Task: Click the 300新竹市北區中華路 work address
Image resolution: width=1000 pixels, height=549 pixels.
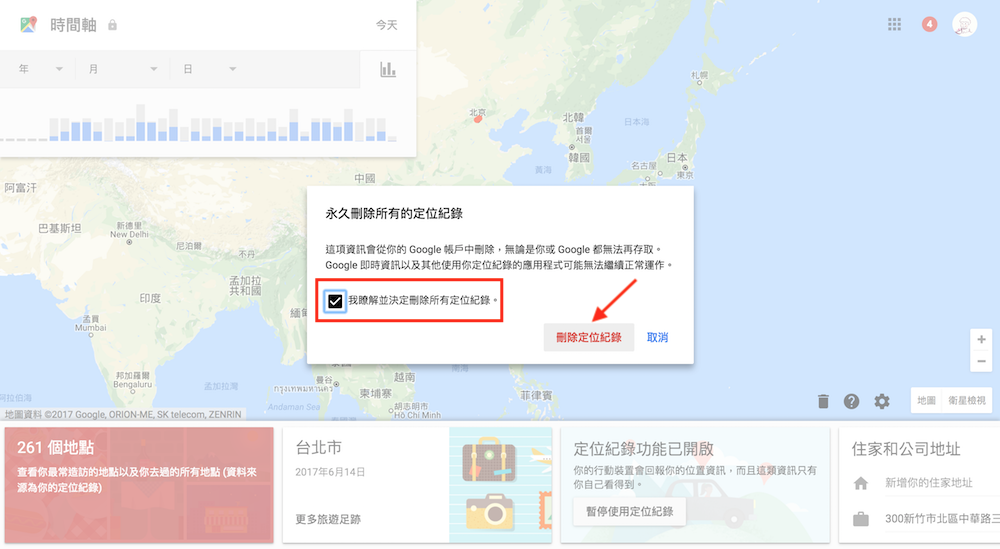Action: (942, 518)
